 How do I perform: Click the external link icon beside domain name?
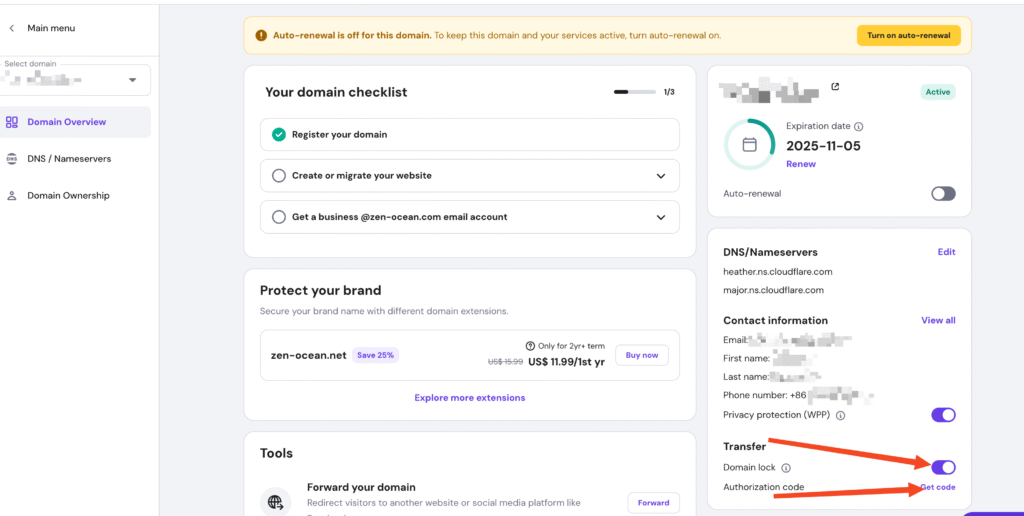coord(835,87)
